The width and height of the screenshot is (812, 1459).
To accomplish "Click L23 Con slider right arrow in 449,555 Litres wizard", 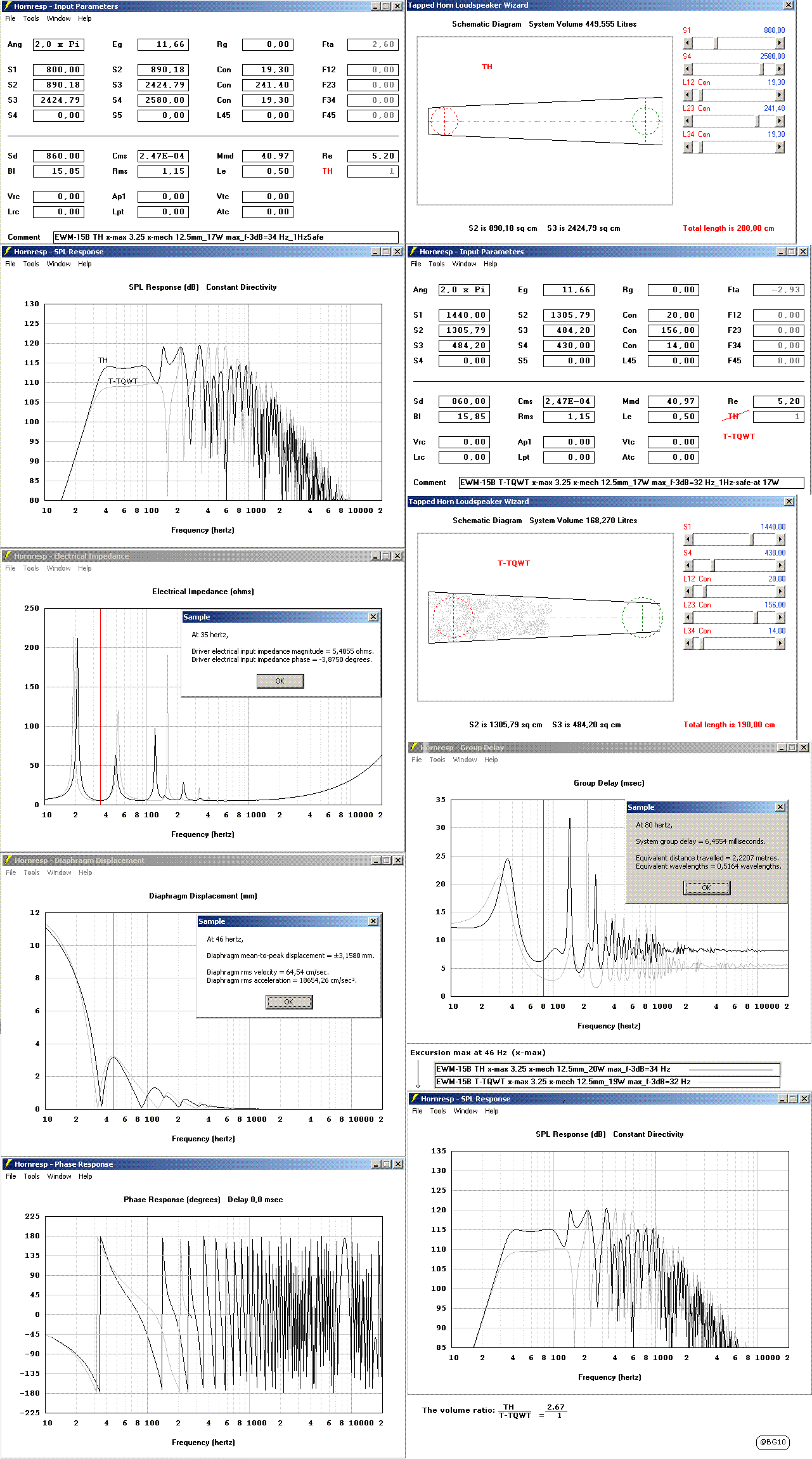I will 780,121.
